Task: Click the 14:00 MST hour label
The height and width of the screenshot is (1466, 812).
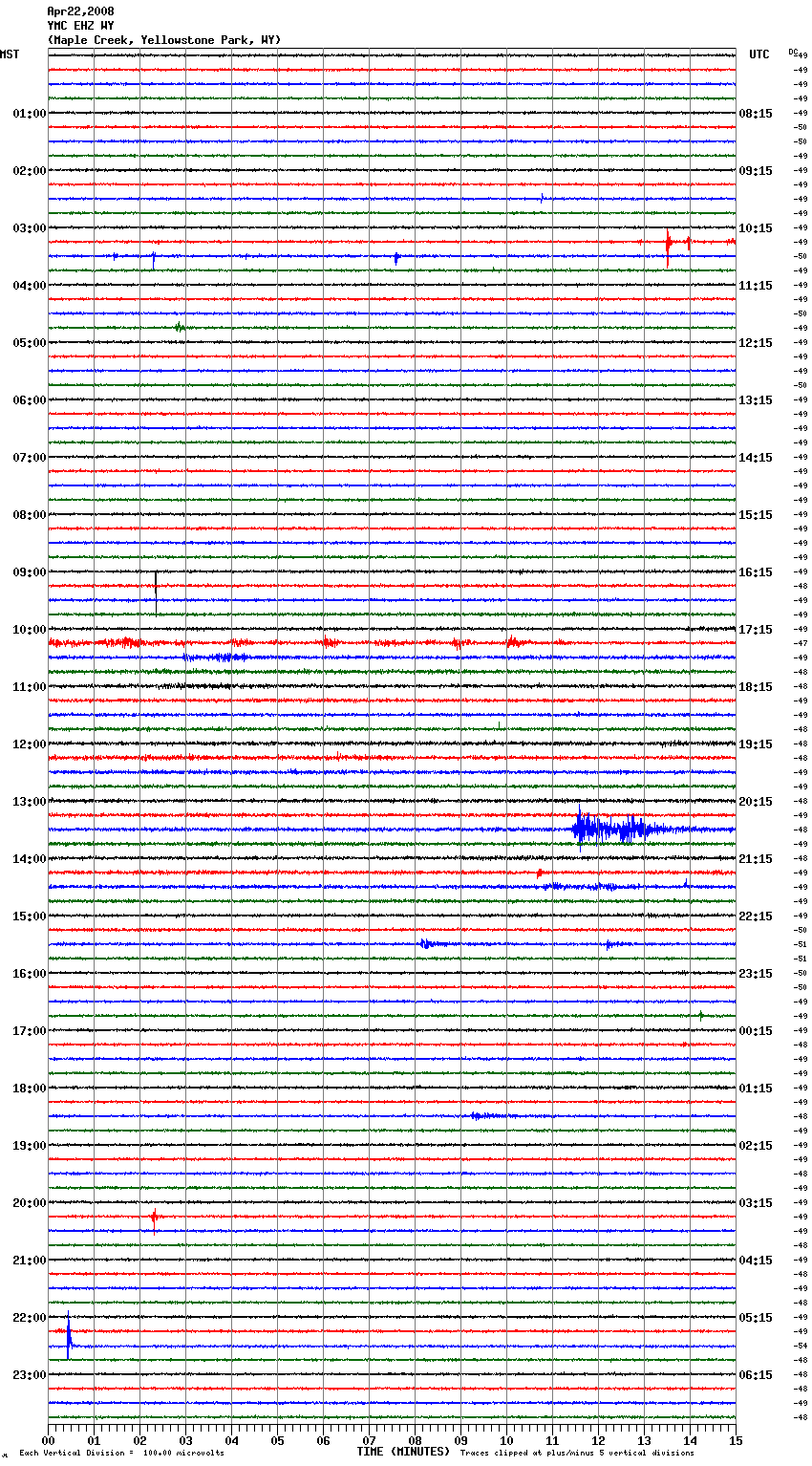Action: pos(30,859)
